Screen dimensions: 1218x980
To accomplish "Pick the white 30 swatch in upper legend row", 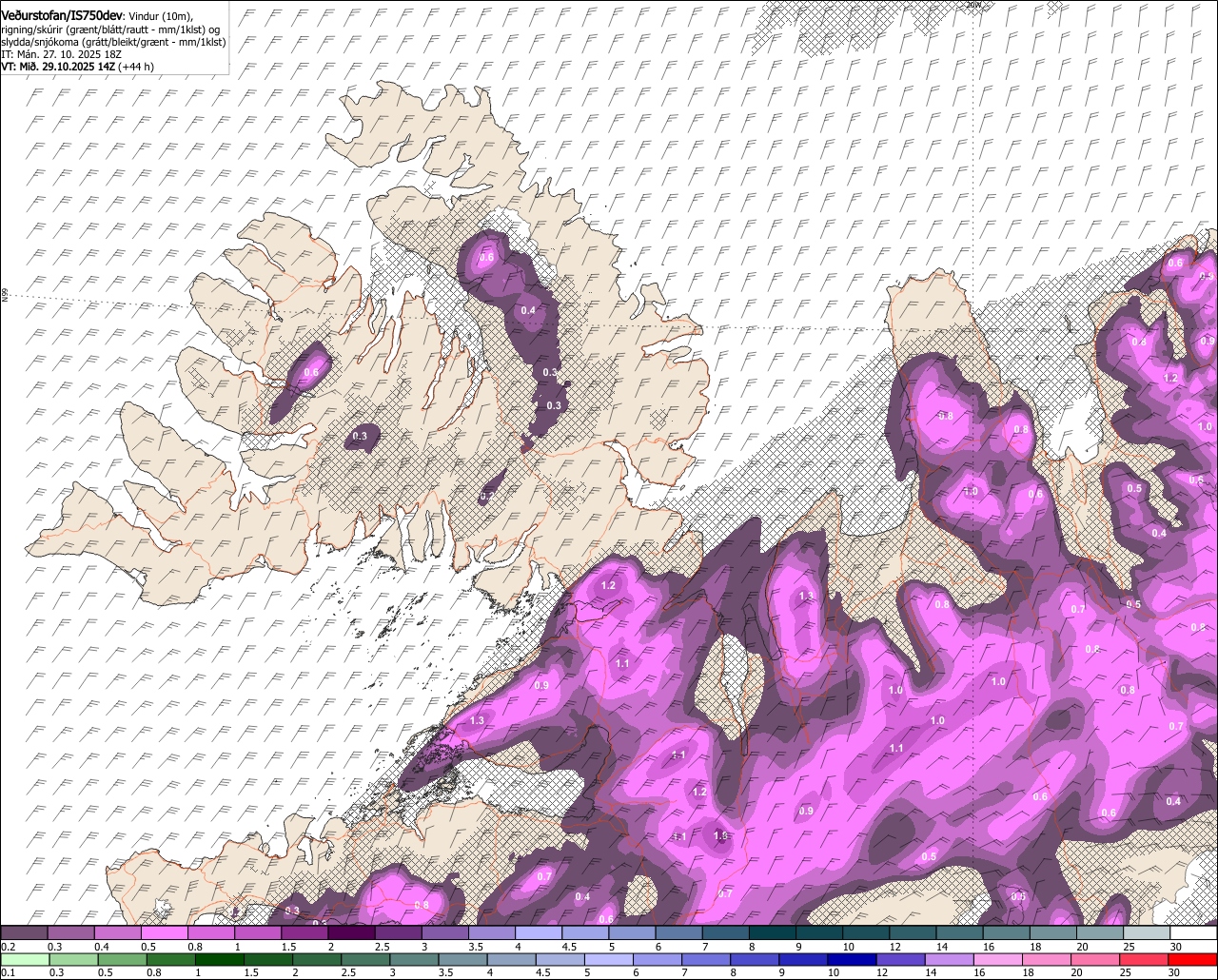I will click(1193, 933).
